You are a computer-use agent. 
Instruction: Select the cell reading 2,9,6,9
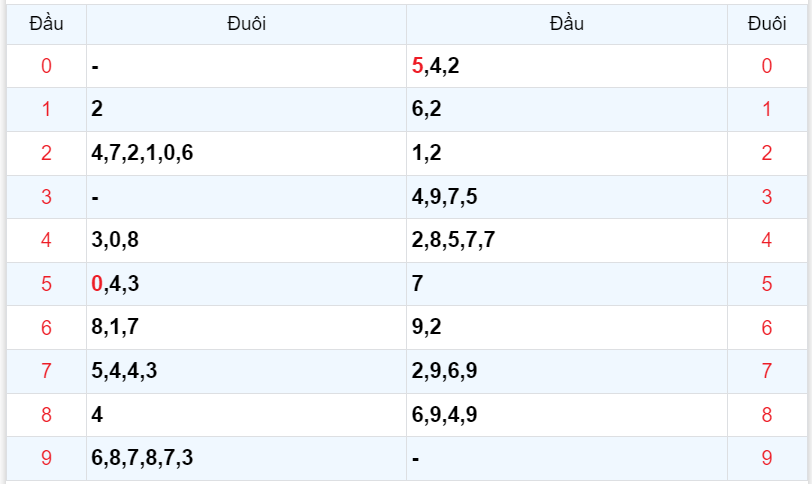click(x=444, y=371)
